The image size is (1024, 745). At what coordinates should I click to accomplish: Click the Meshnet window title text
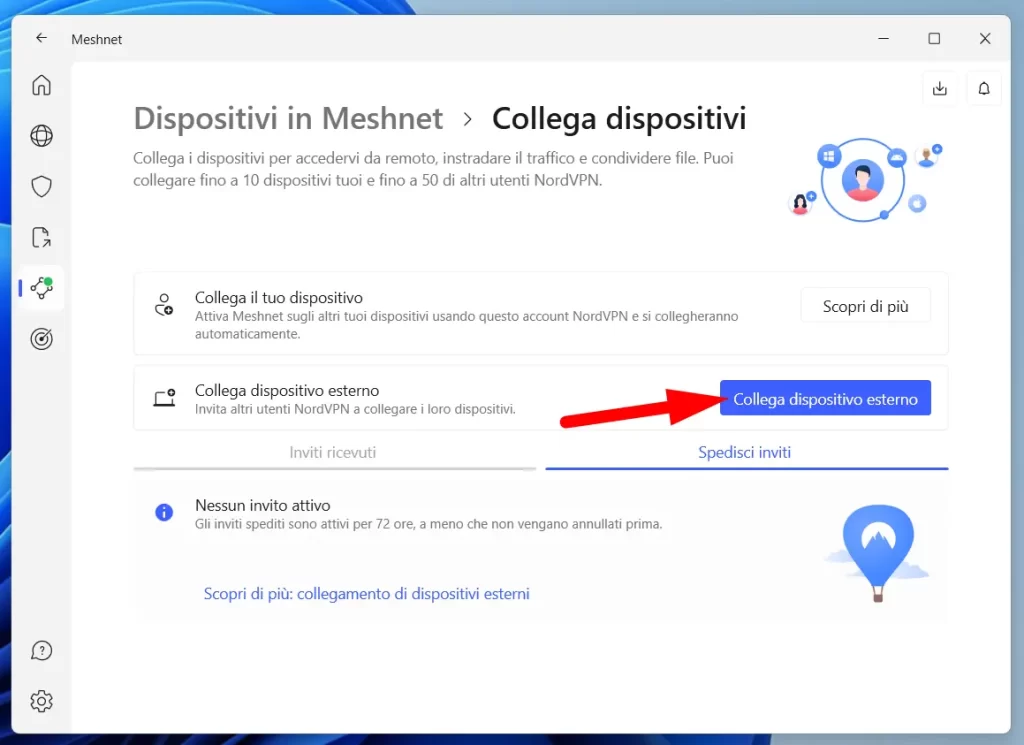(97, 39)
